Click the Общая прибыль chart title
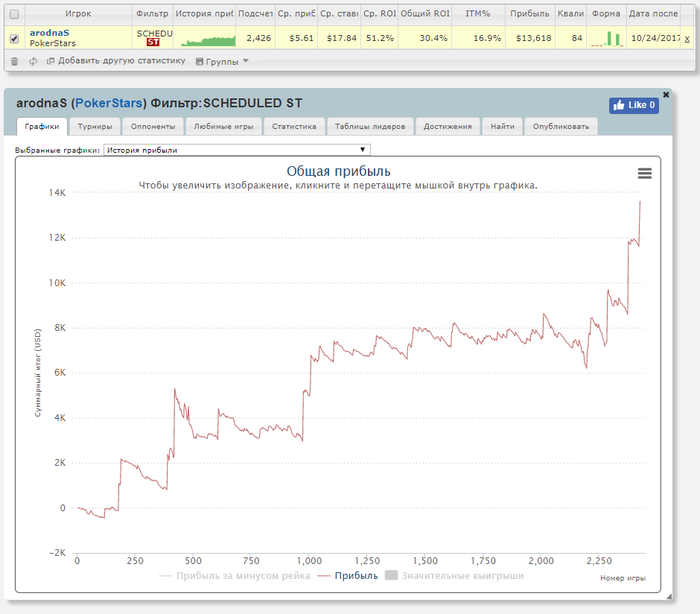This screenshot has width=700, height=614. coord(338,171)
